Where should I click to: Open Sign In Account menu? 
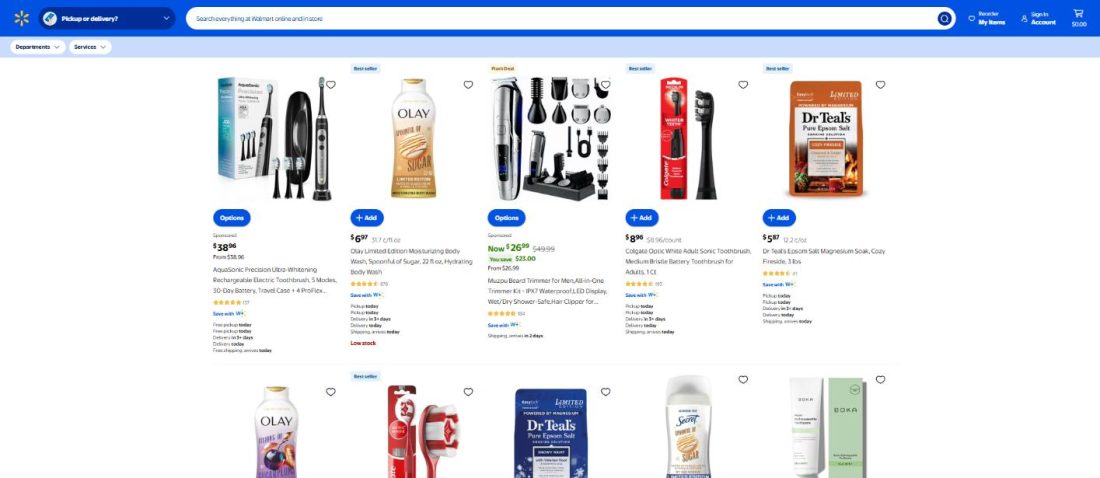pos(1038,18)
